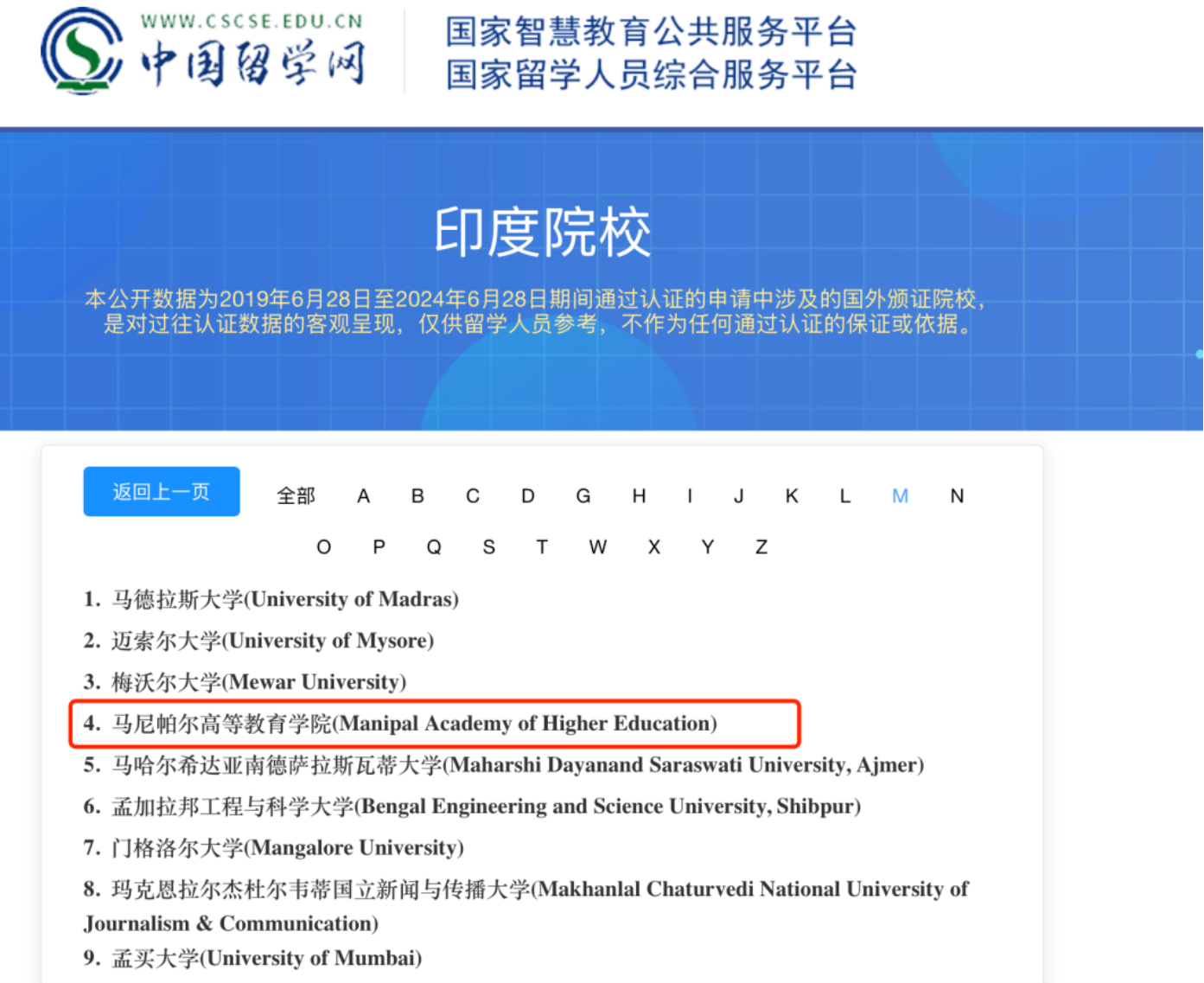
Task: Filter institutions by letter L
Action: (x=845, y=496)
